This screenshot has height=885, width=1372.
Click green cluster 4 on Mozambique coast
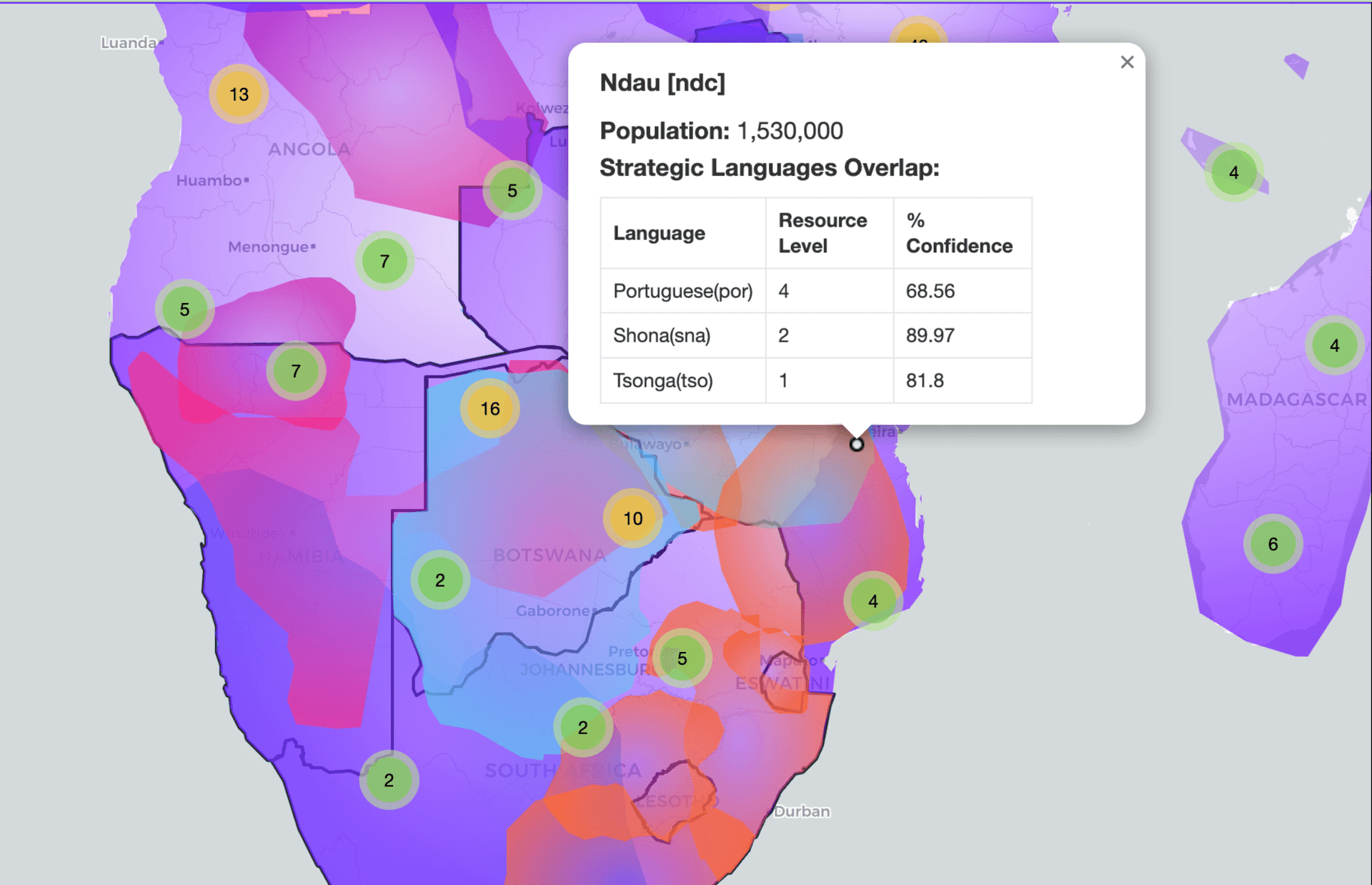[x=873, y=601]
